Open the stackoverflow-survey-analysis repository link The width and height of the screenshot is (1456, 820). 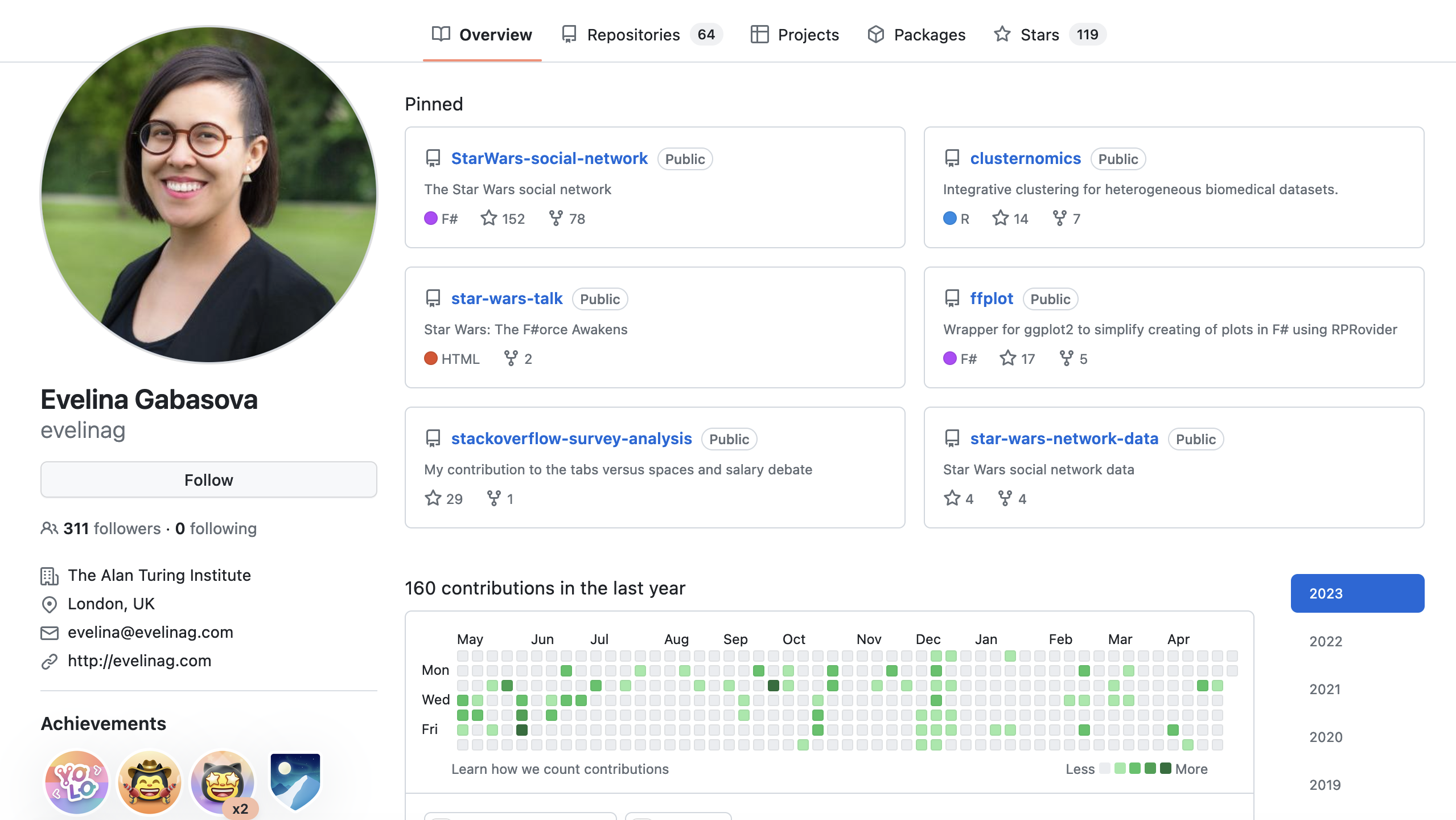click(x=571, y=438)
